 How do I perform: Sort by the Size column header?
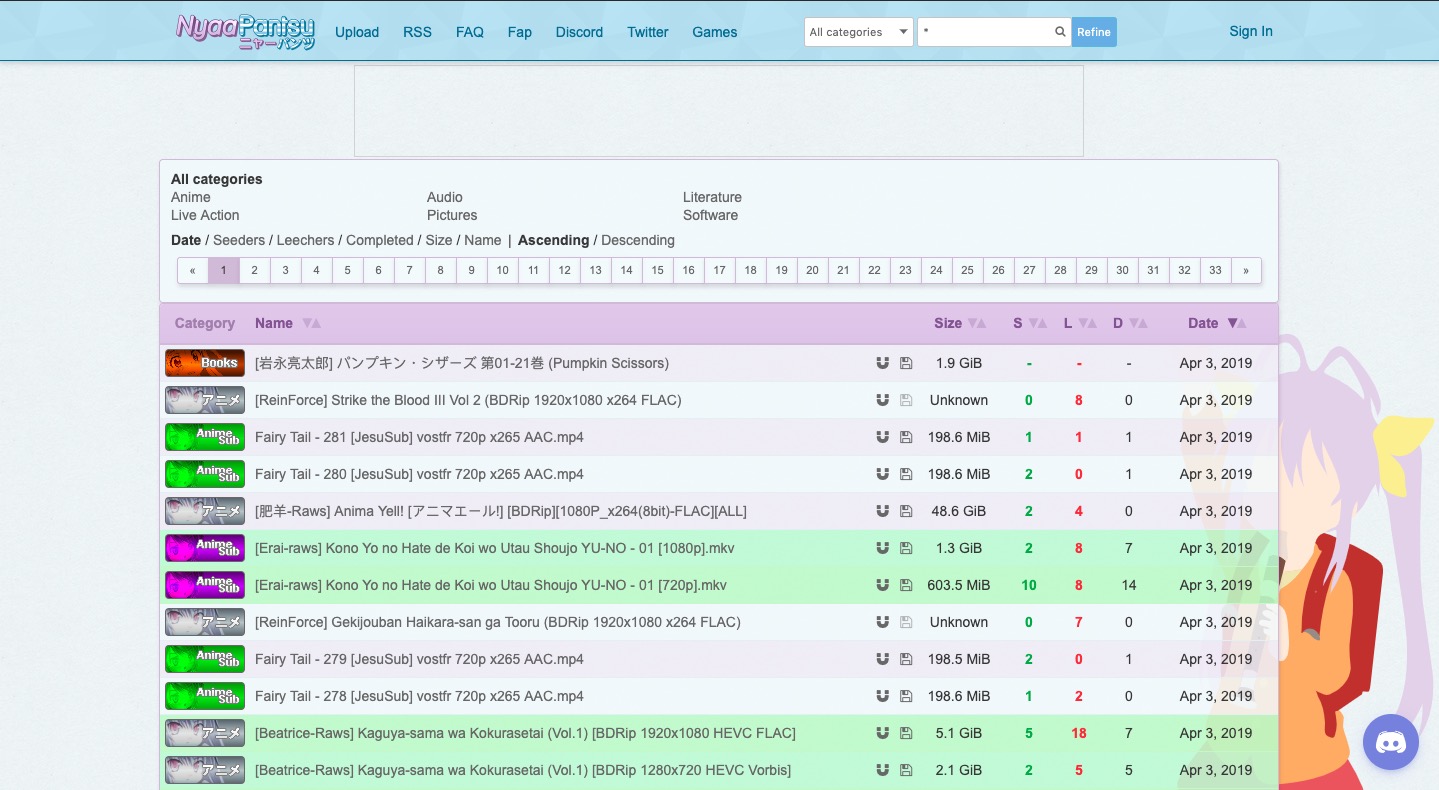pyautogui.click(x=947, y=323)
